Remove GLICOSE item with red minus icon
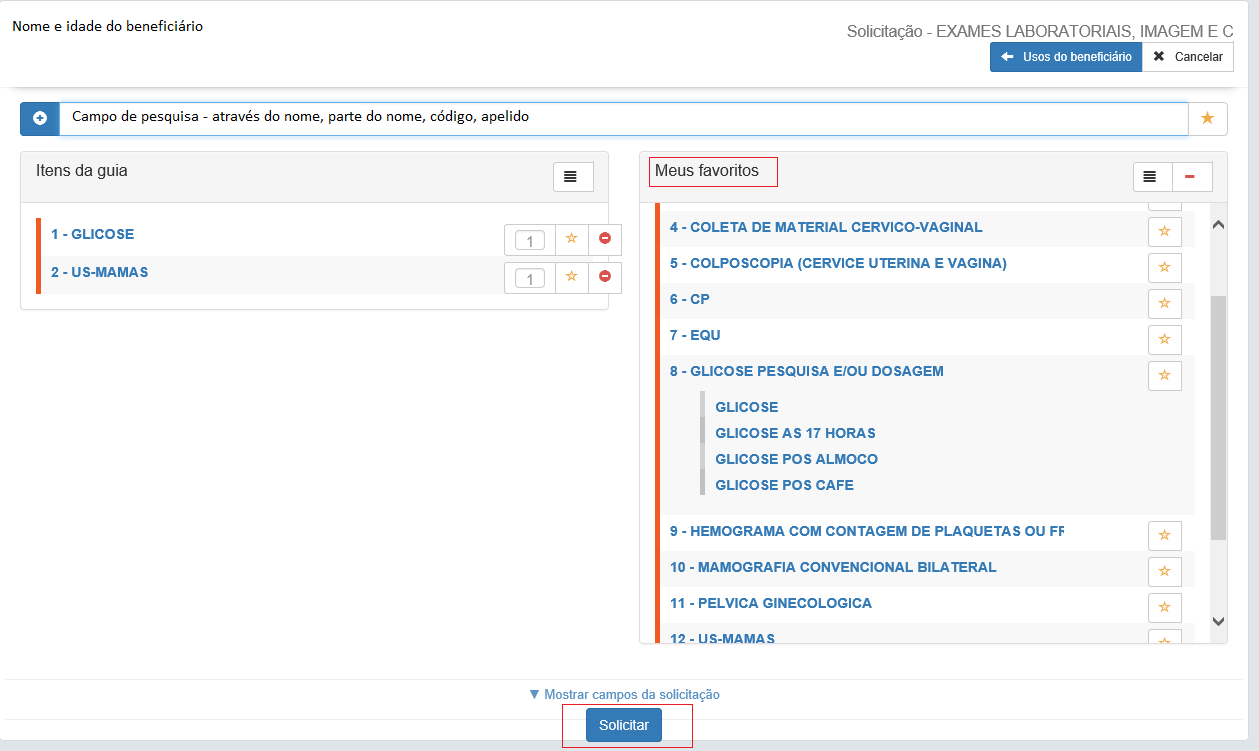 click(x=605, y=239)
